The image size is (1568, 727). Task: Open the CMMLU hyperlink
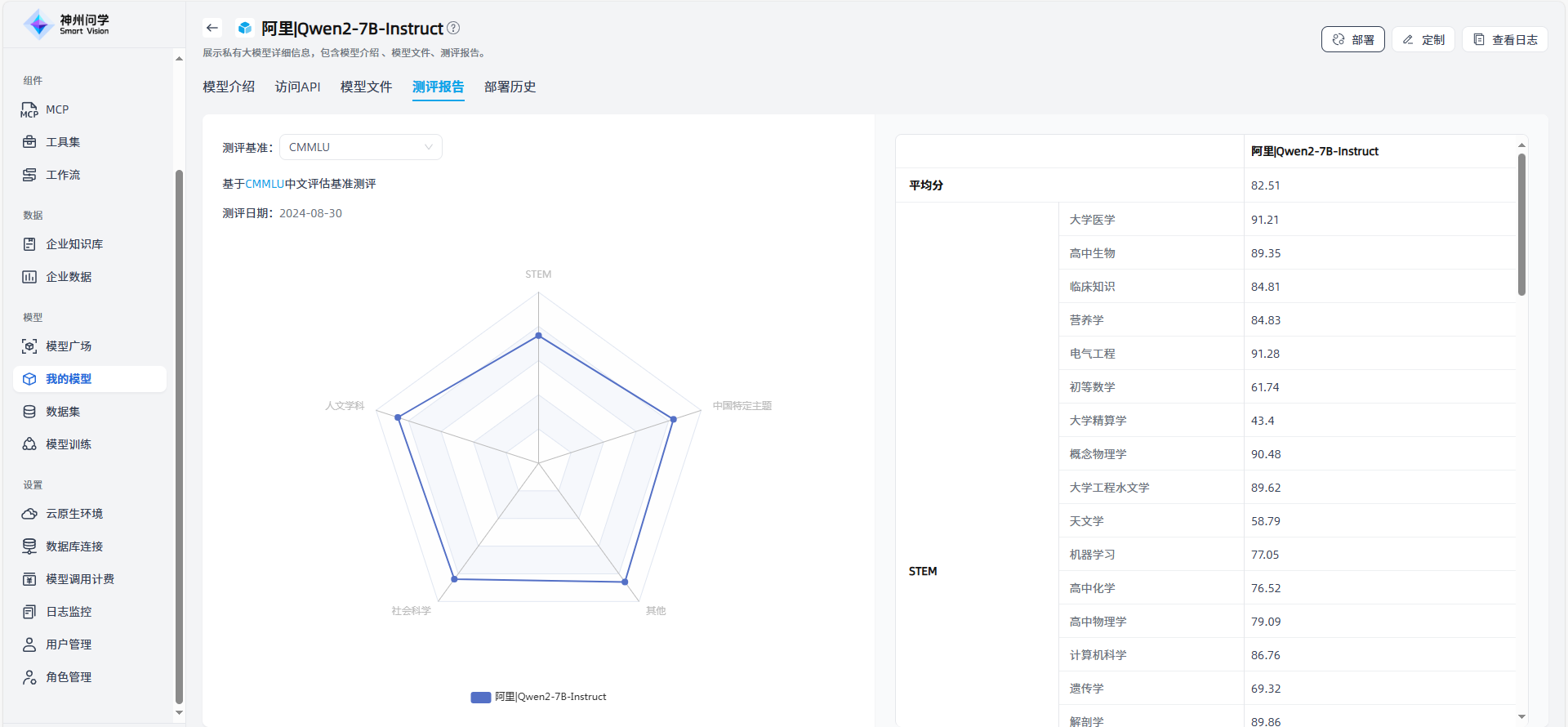(265, 184)
